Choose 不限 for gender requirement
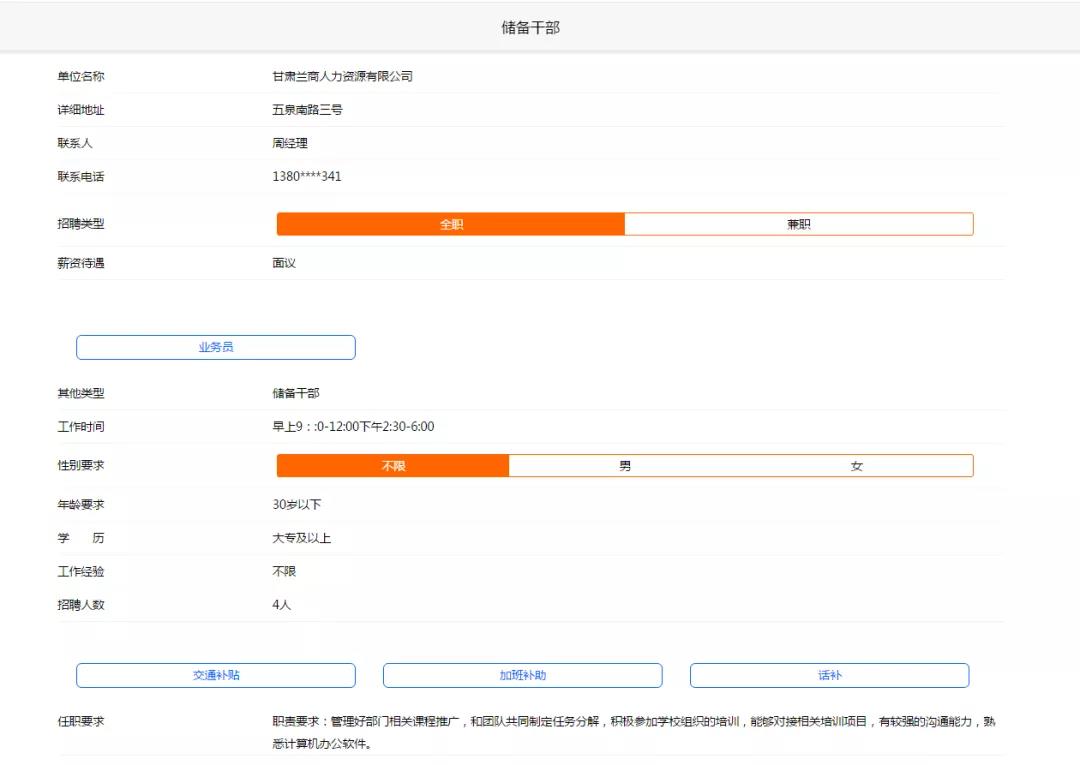This screenshot has height=765, width=1080. (393, 466)
